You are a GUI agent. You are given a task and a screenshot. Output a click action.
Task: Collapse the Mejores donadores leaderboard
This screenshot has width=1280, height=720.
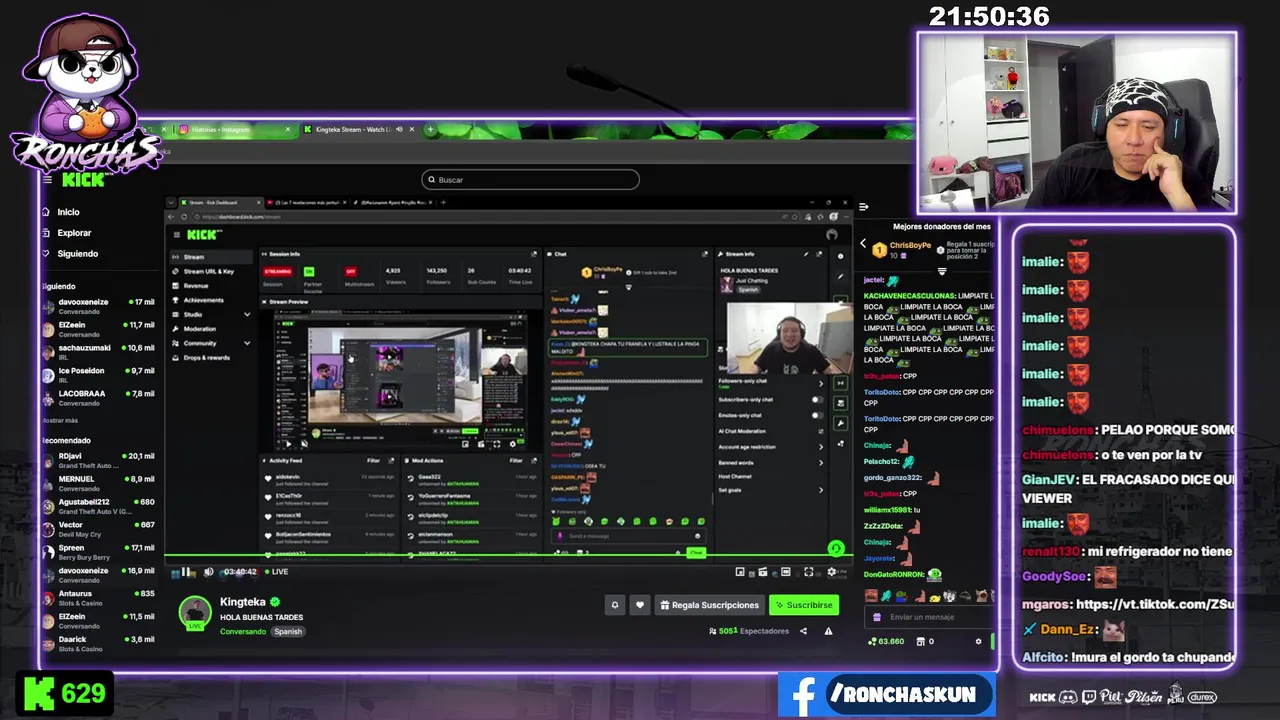(x=941, y=271)
